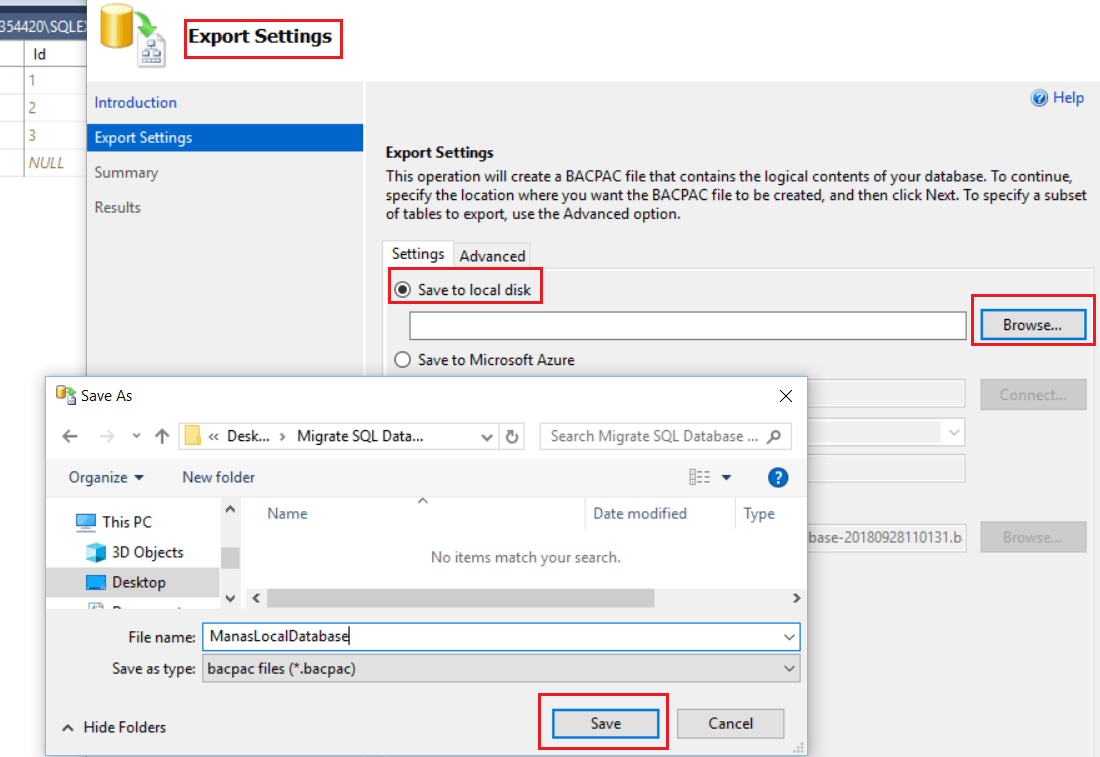Open the Azure container dropdown

click(x=954, y=432)
